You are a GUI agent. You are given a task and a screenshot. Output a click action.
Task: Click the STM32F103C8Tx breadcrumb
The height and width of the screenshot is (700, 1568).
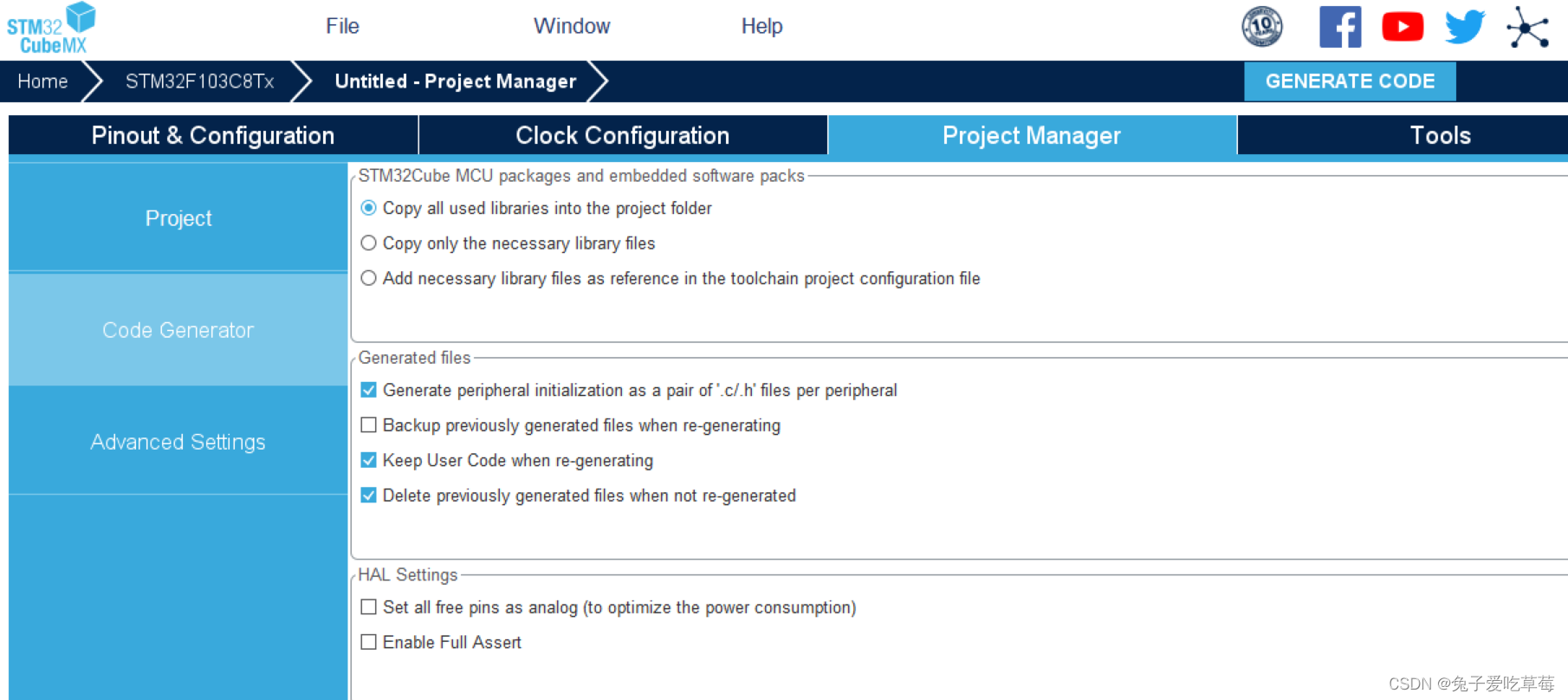(199, 81)
